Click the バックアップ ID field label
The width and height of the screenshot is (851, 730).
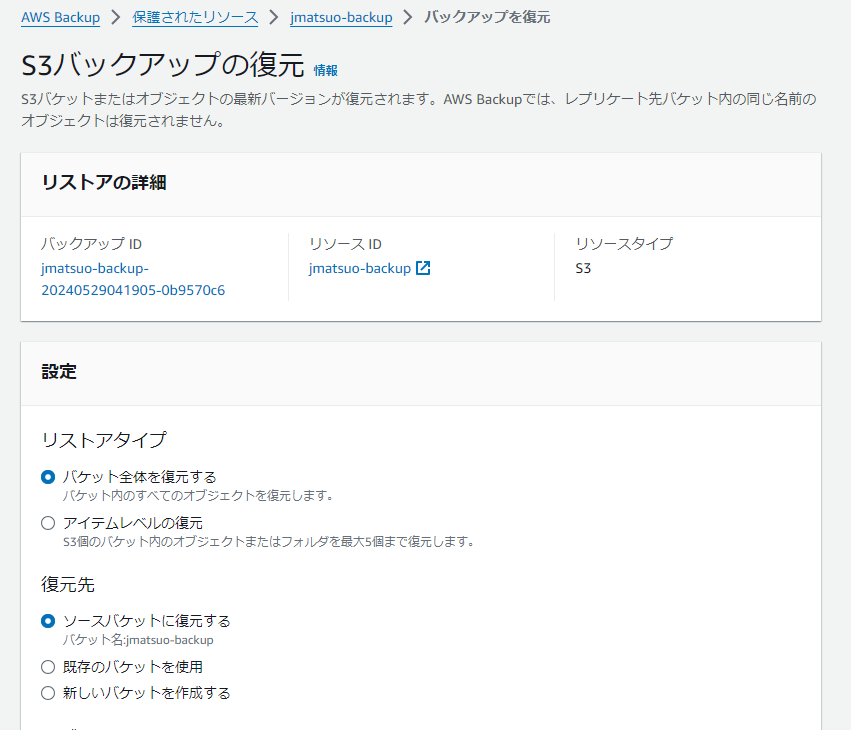click(x=91, y=244)
